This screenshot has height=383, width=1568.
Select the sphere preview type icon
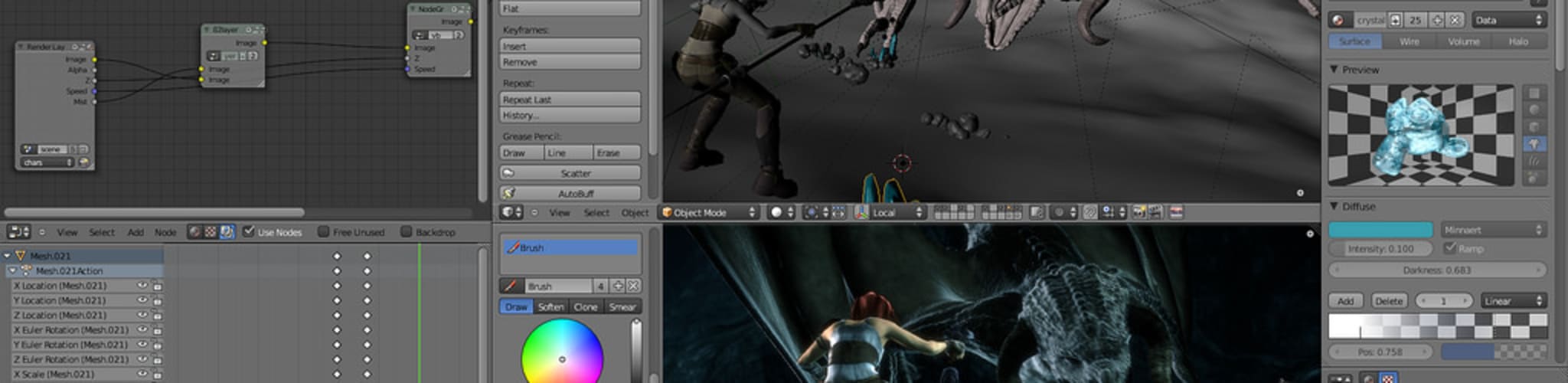[x=1534, y=110]
